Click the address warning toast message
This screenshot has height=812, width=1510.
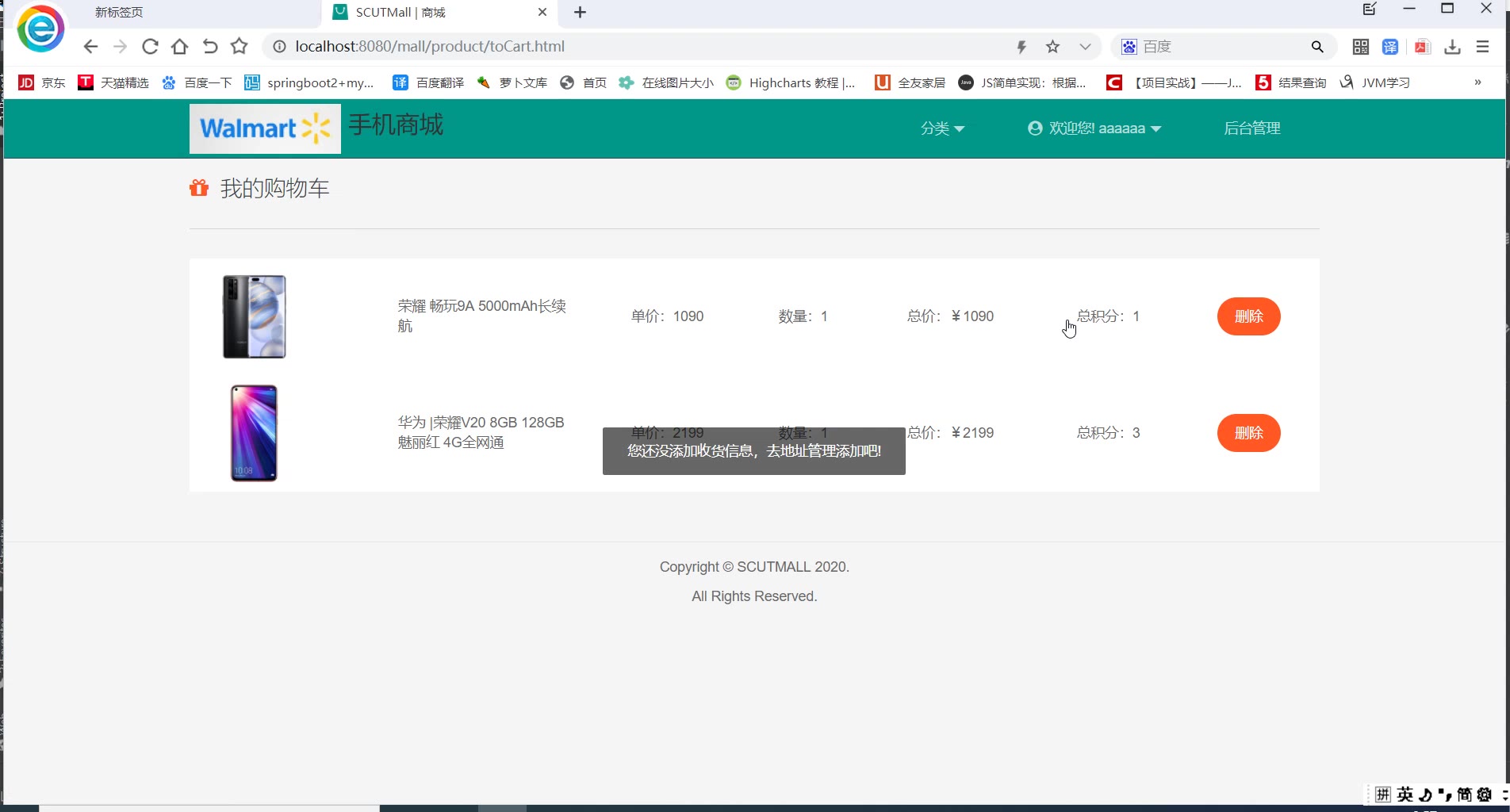coord(754,451)
